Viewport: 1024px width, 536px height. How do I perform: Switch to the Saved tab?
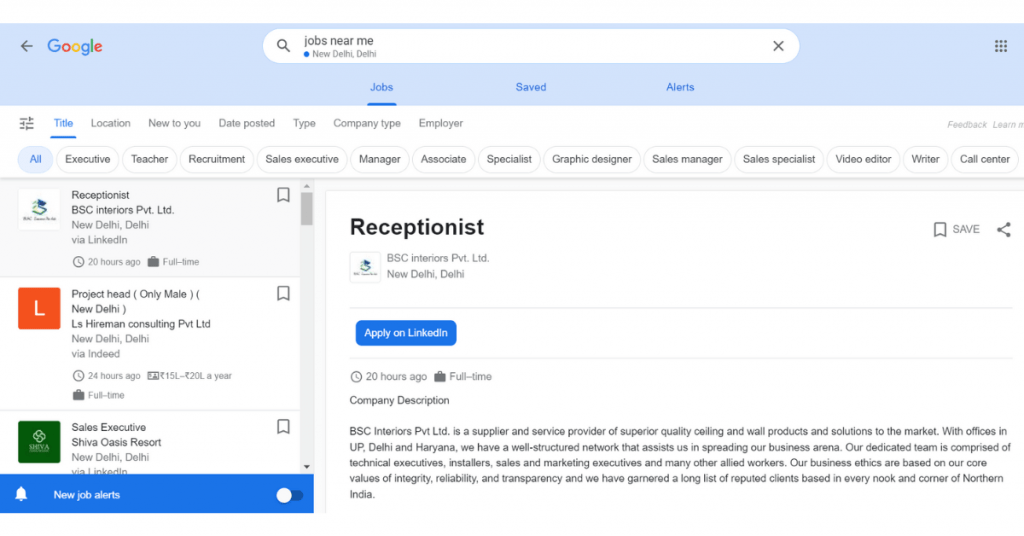pos(531,87)
